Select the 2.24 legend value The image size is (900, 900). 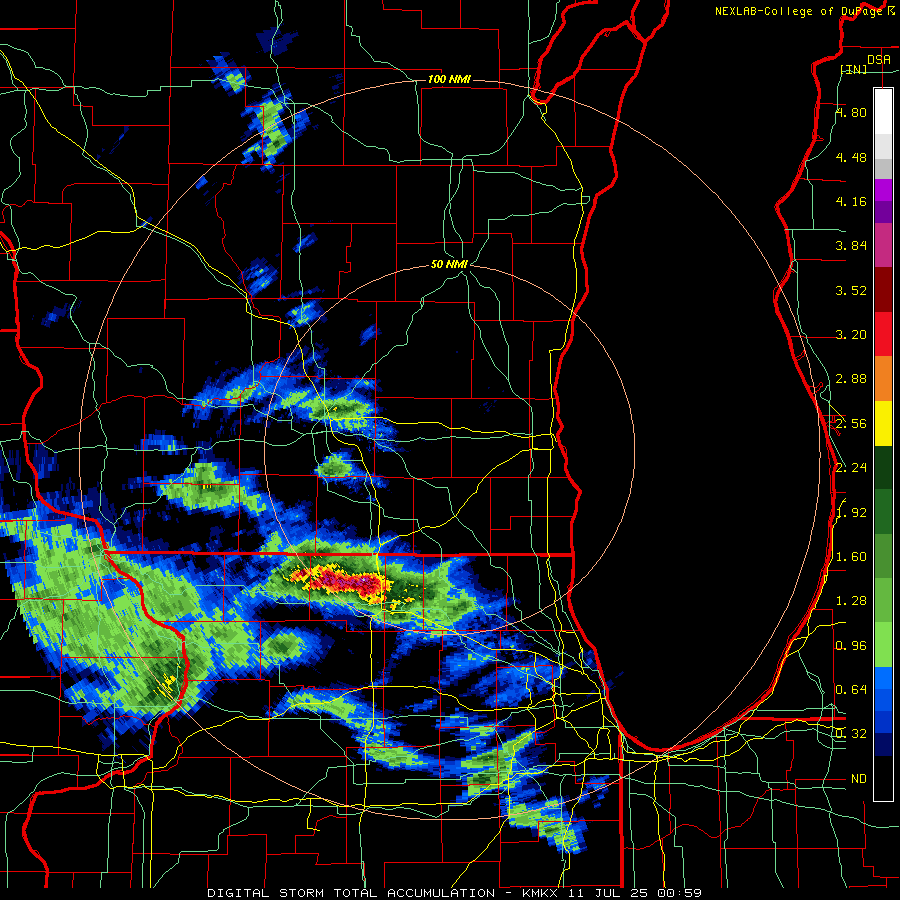(851, 468)
